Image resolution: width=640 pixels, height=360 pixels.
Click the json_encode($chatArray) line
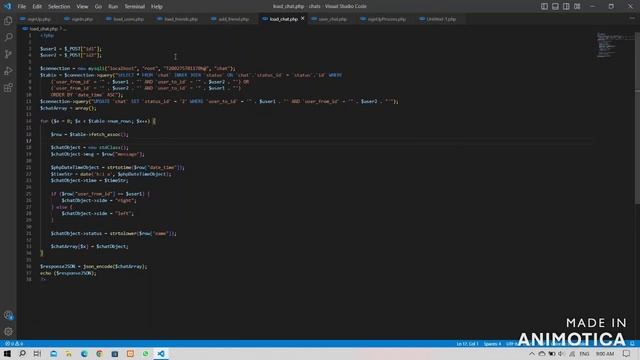click(x=93, y=266)
